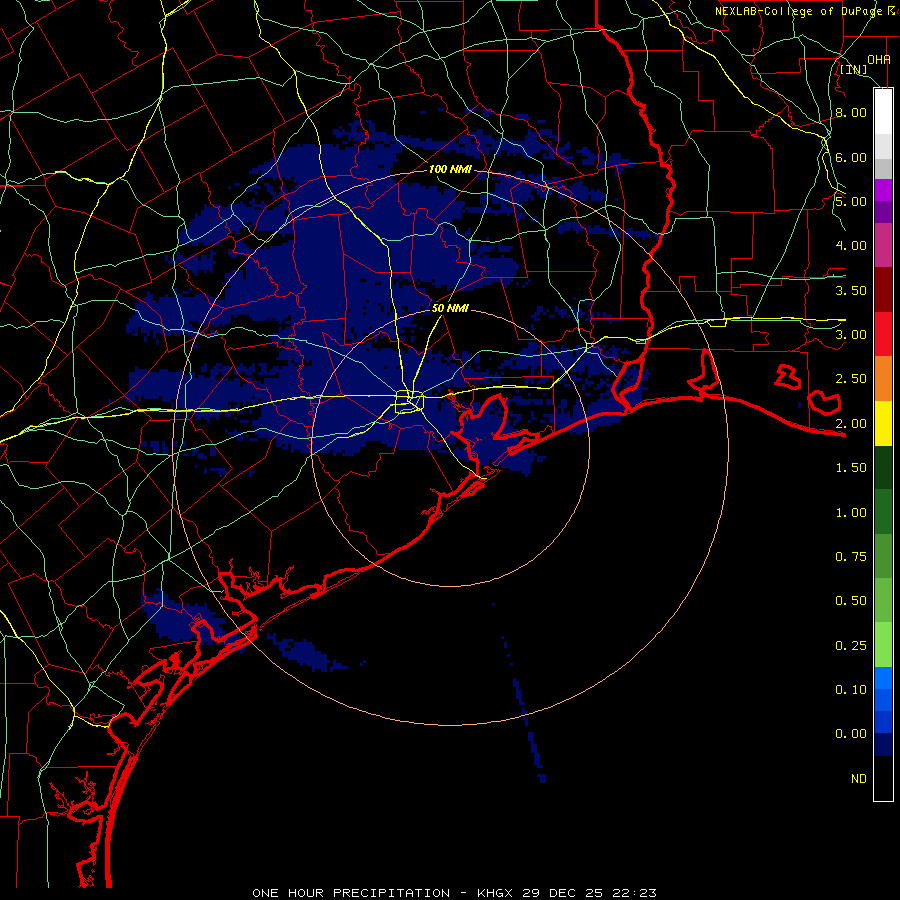Click the OHA product code label

click(879, 59)
